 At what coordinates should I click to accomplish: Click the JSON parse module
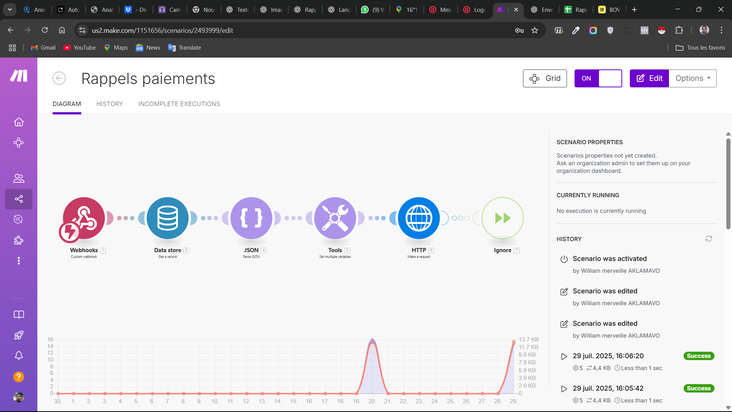(x=251, y=217)
